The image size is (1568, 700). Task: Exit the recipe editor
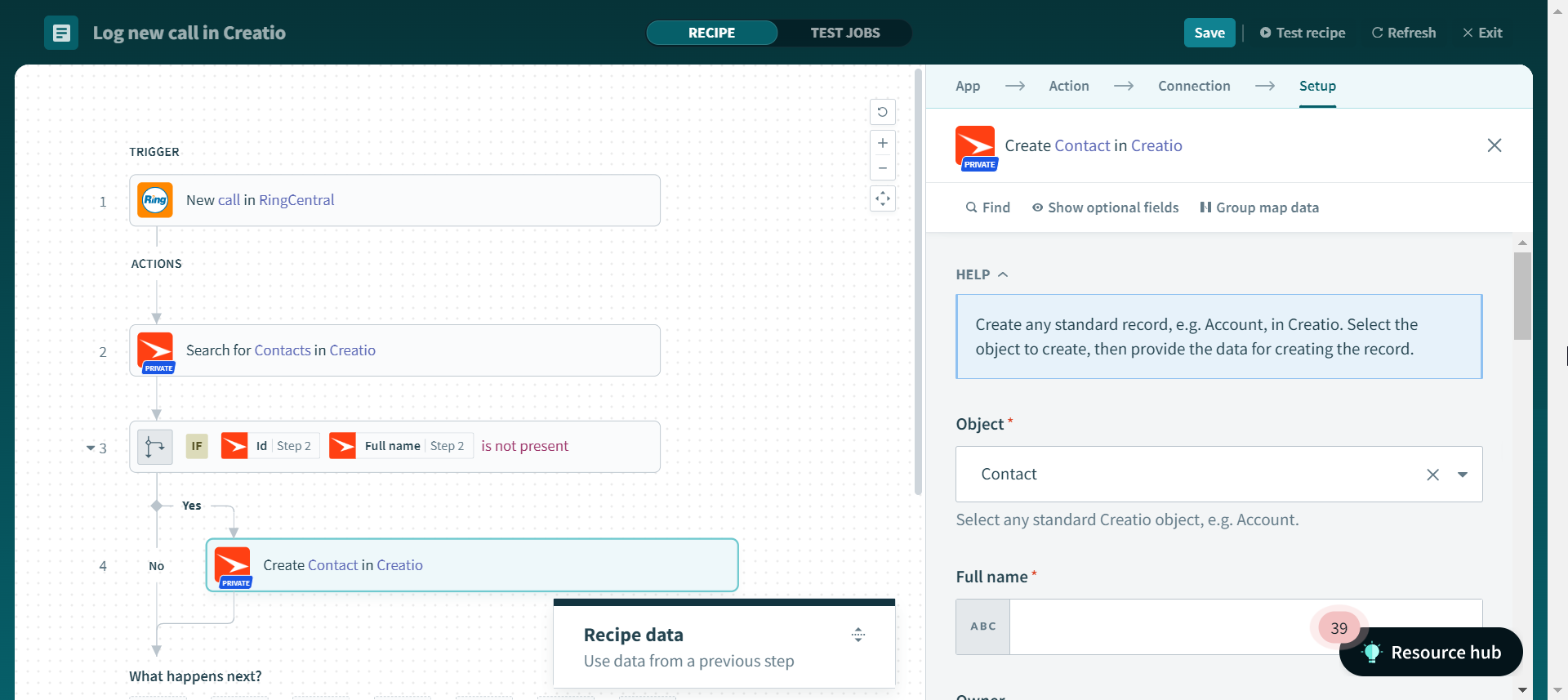point(1482,33)
